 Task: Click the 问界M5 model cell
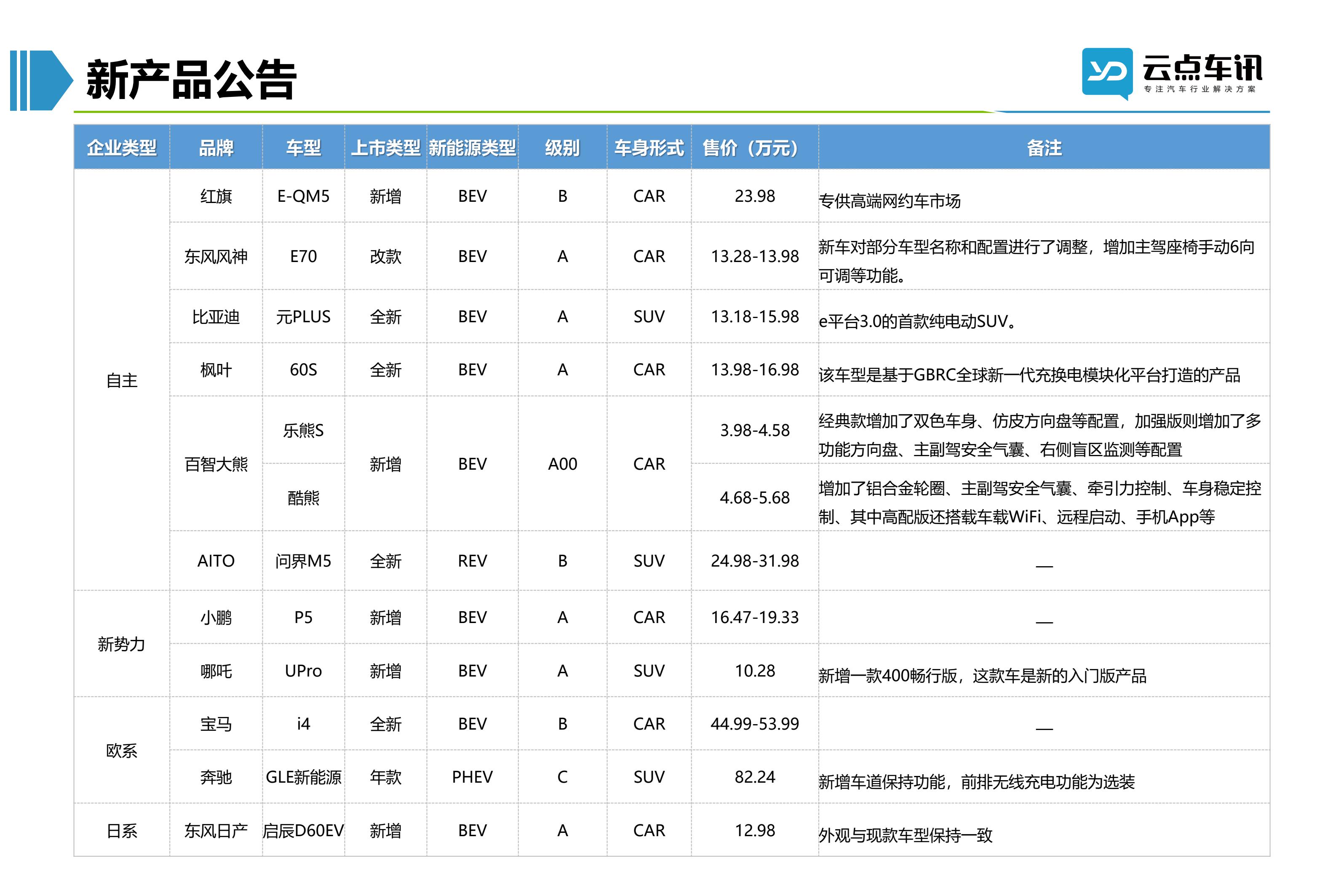pyautogui.click(x=303, y=561)
